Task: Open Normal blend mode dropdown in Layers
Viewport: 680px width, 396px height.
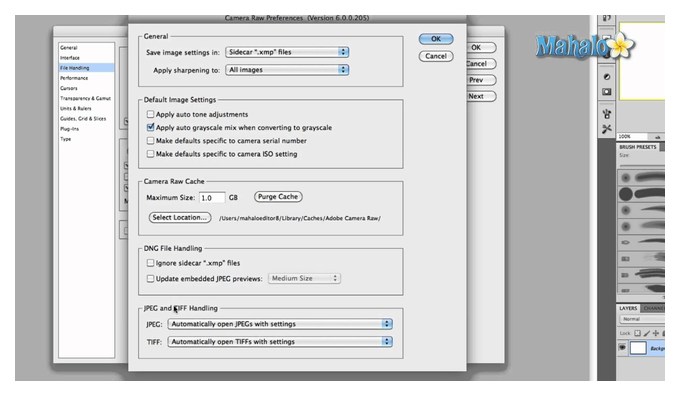Action: (642, 319)
